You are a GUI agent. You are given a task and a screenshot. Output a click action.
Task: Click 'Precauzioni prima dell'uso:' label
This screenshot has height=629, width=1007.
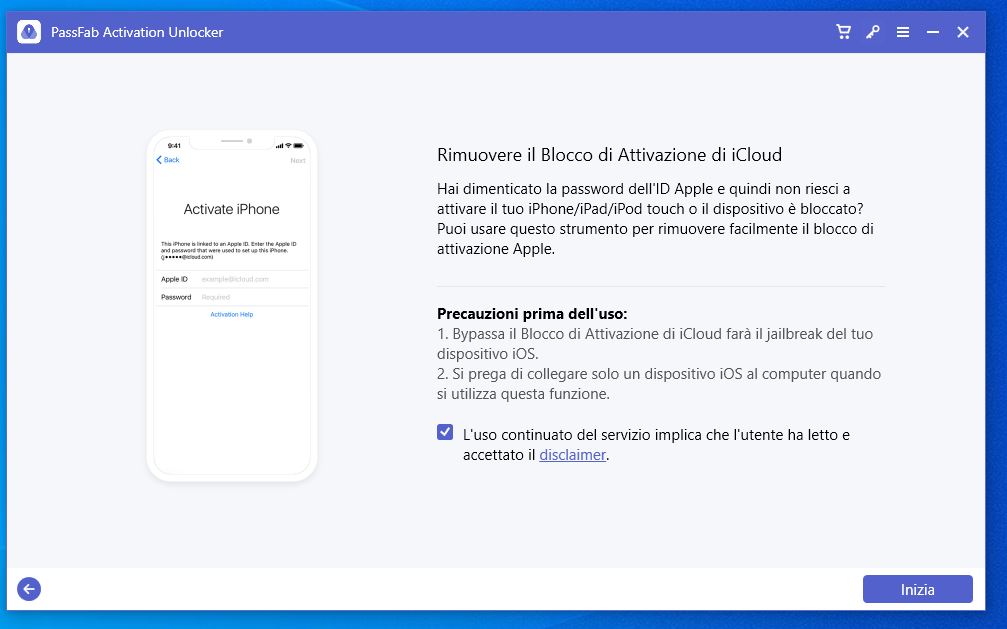(x=532, y=314)
